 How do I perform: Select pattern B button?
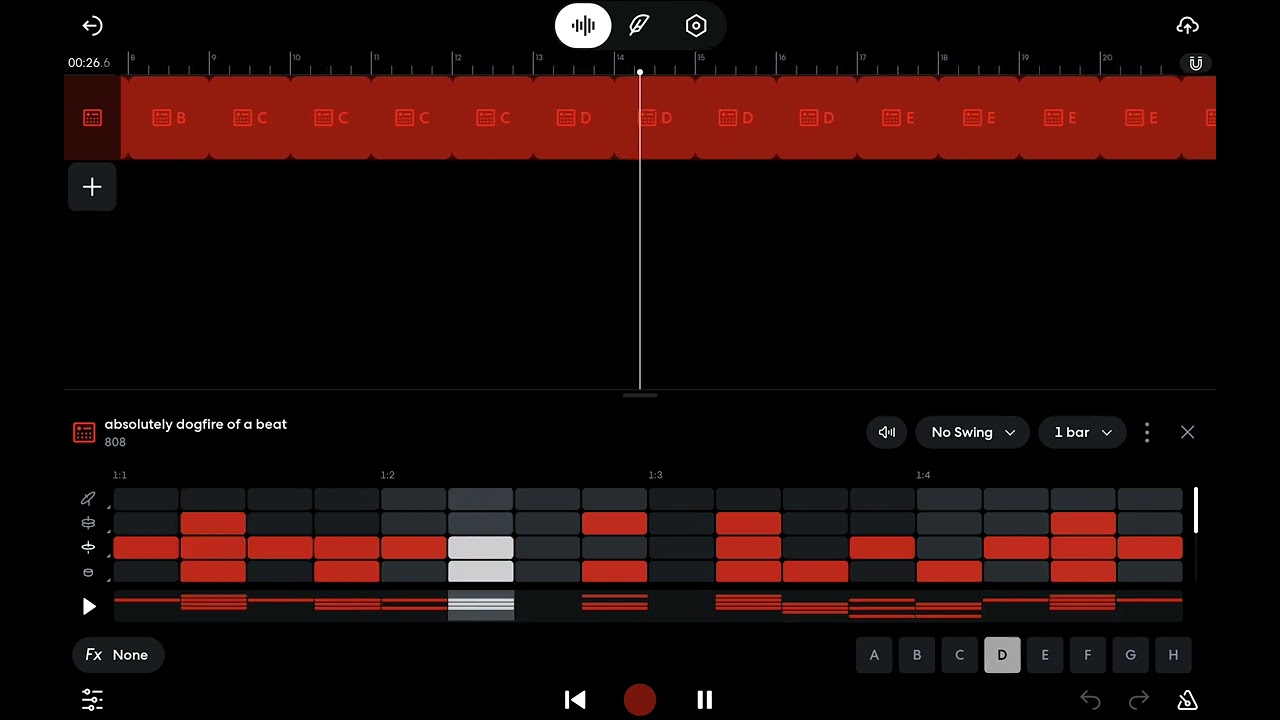click(917, 655)
